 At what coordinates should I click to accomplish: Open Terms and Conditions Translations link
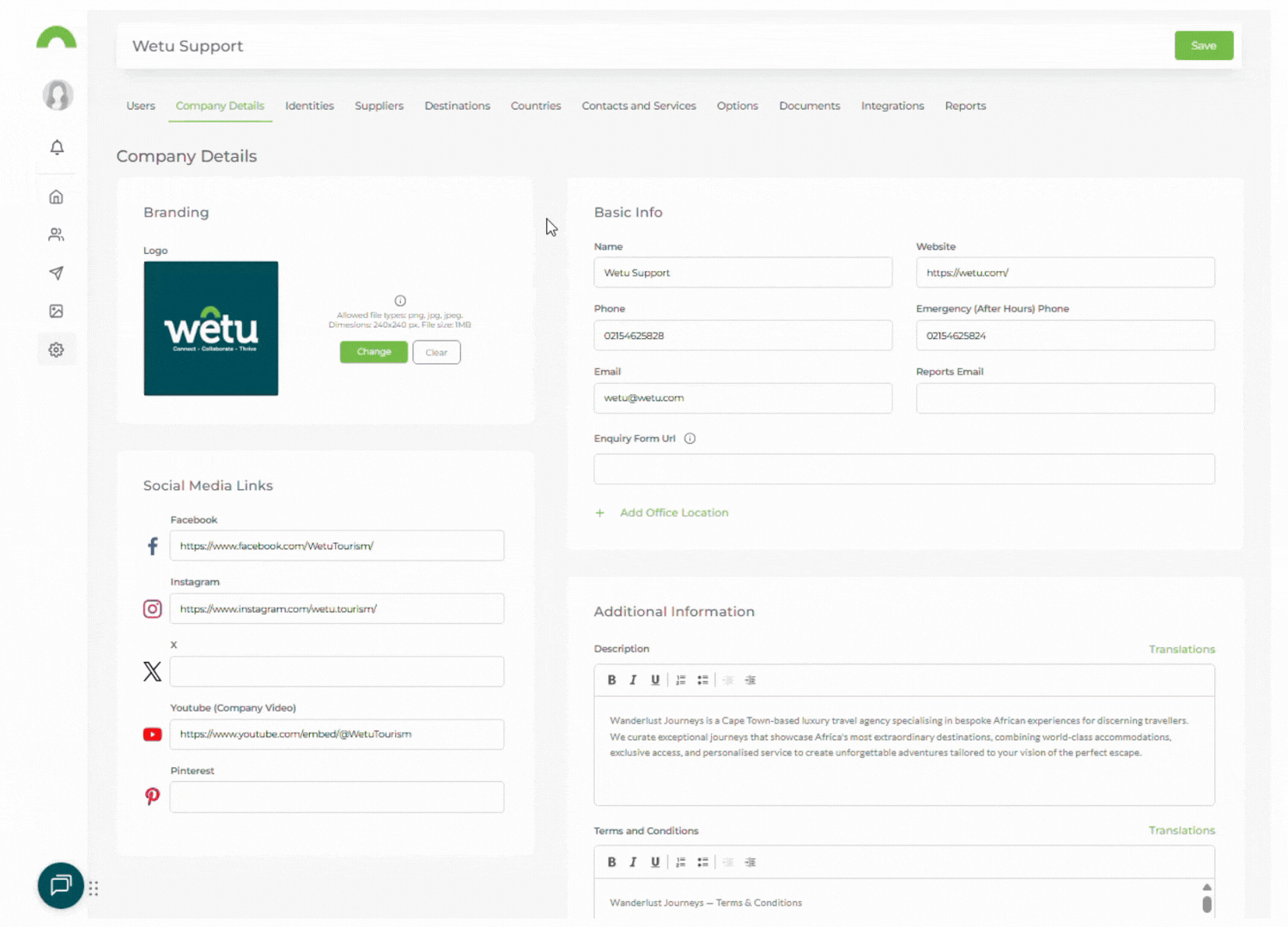coord(1182,830)
